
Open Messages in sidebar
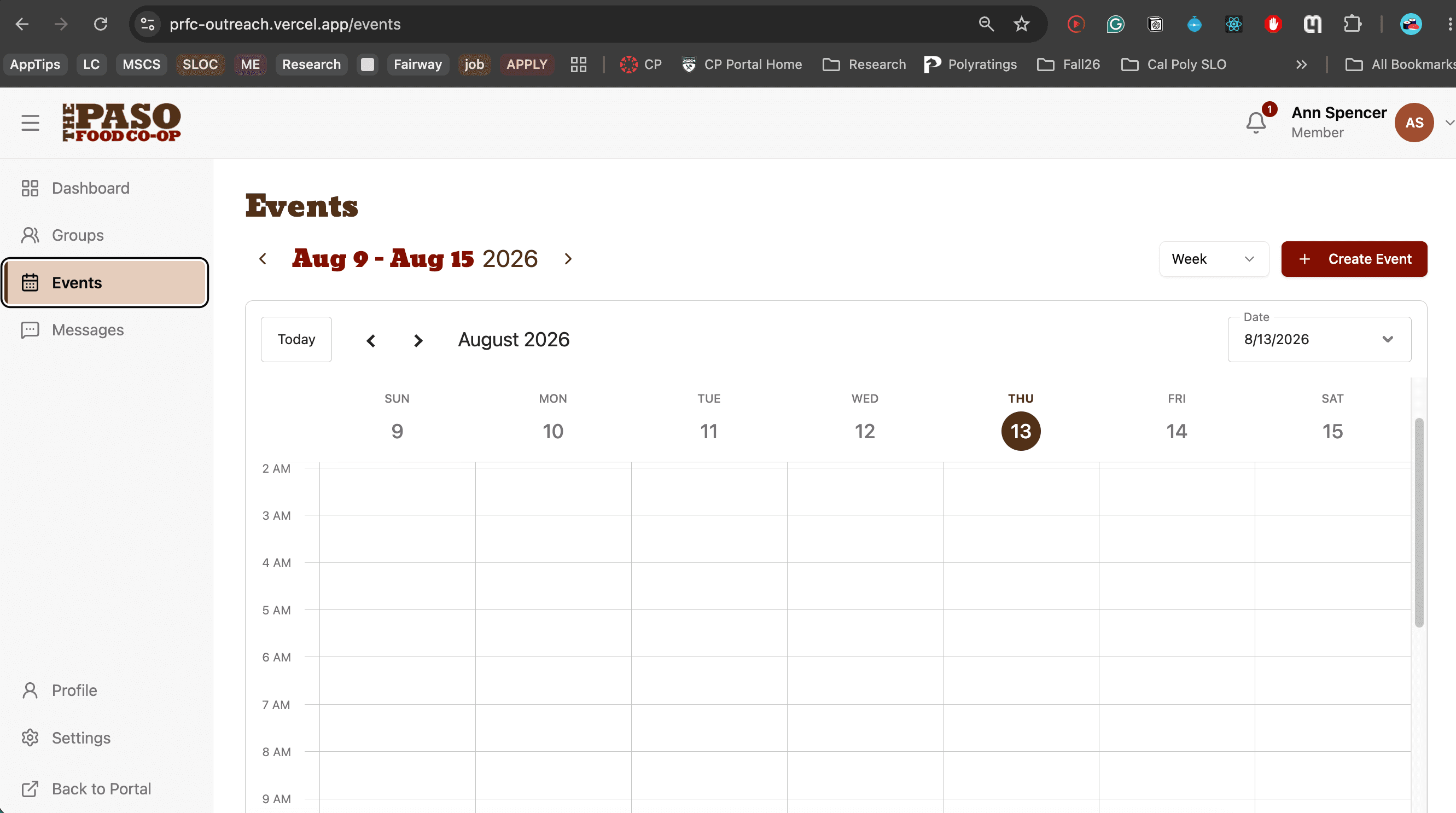coord(106,329)
